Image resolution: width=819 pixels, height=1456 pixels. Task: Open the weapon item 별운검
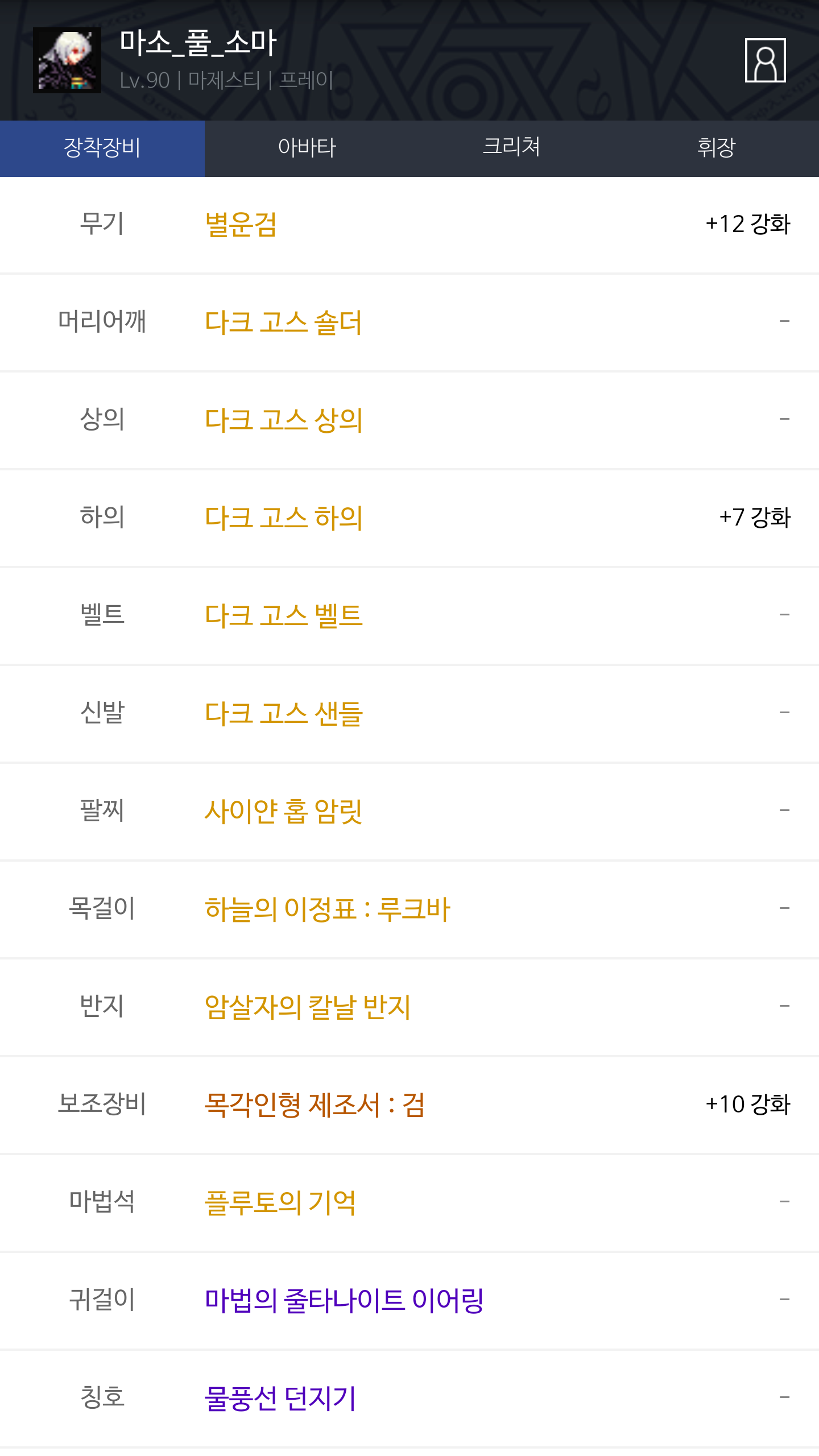241,224
